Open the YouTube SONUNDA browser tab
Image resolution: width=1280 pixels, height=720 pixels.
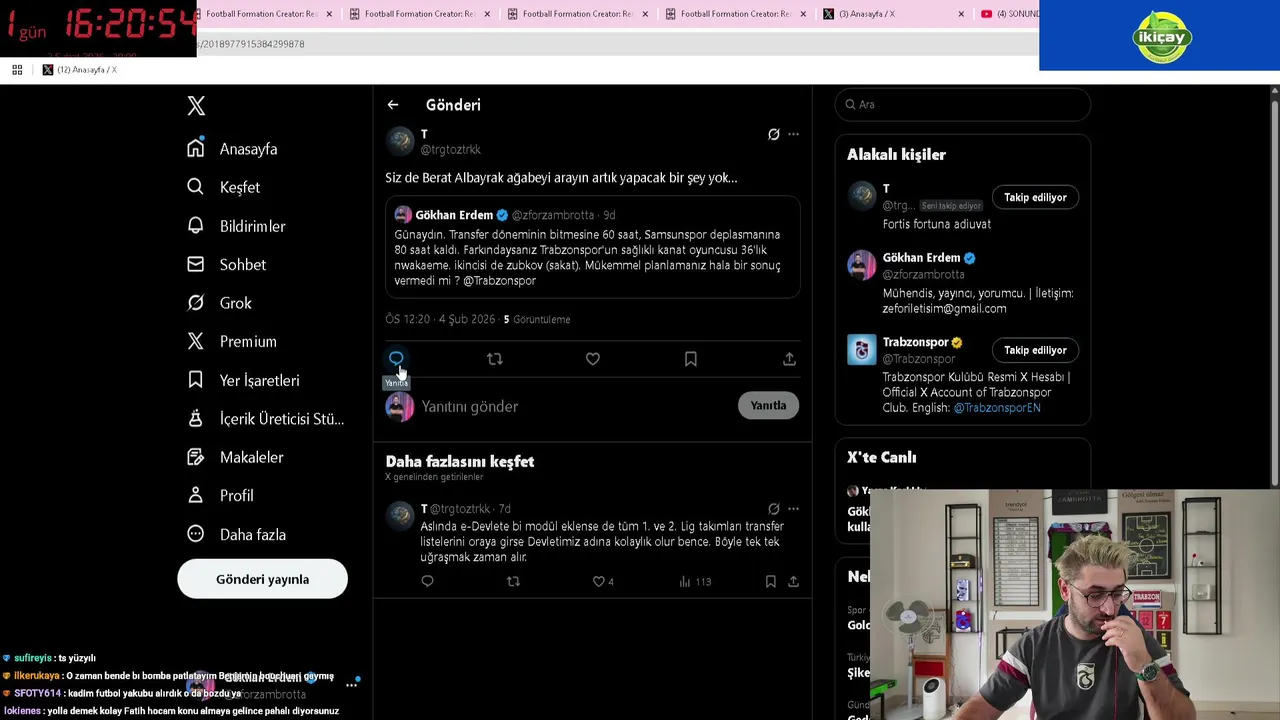coord(1010,14)
